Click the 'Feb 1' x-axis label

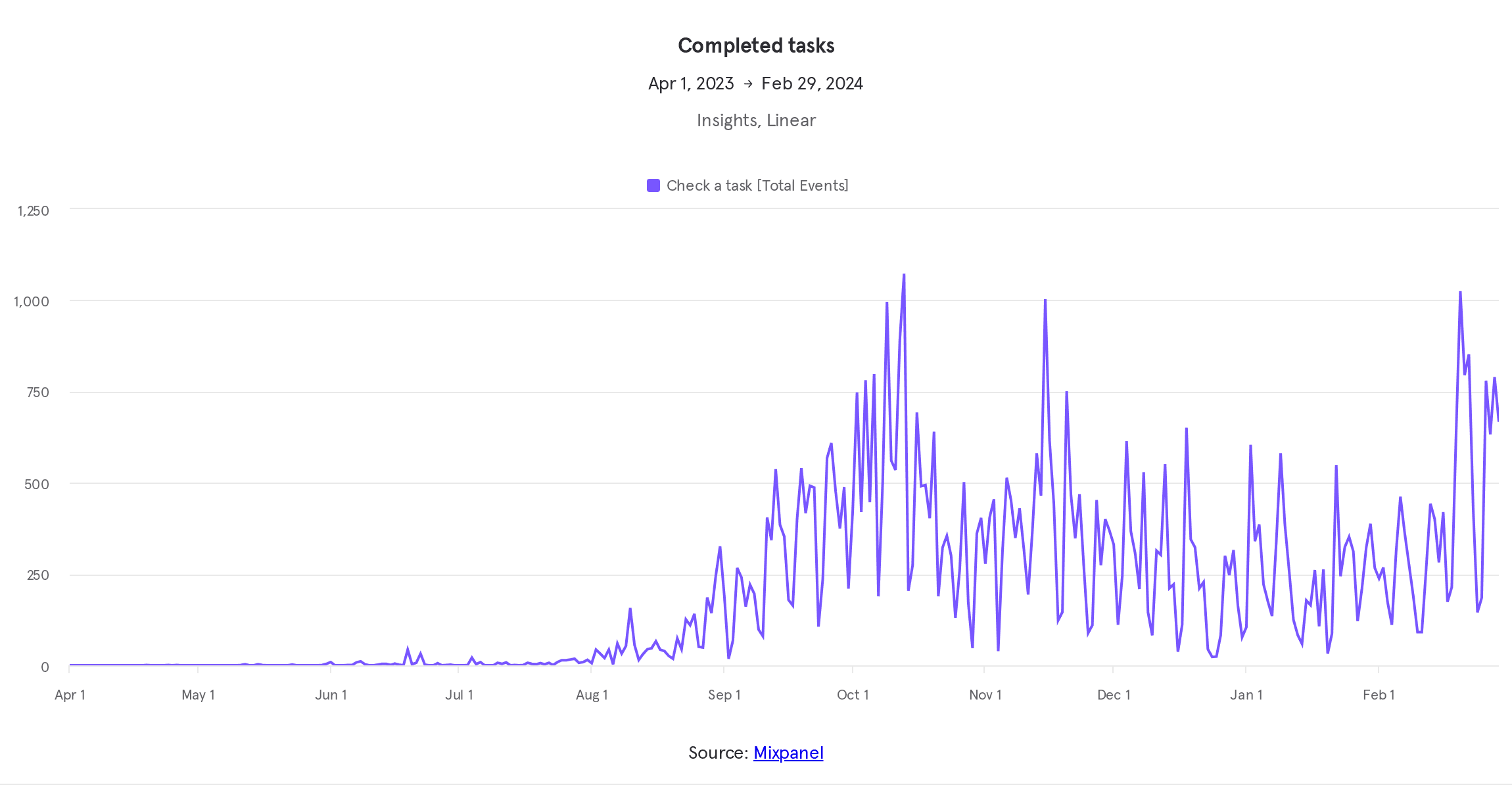pos(1379,695)
